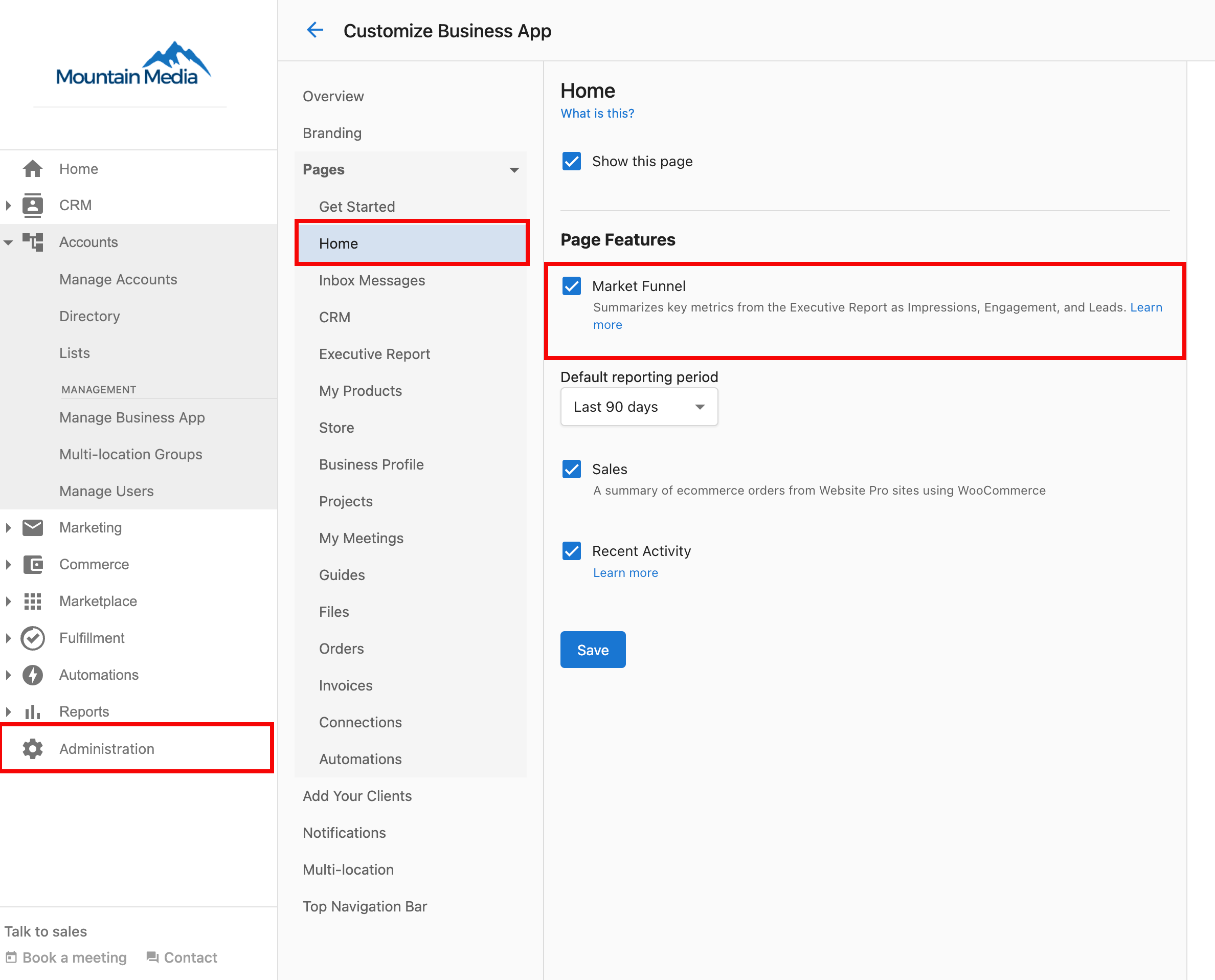Toggle the Show this page checkbox
This screenshot has width=1215, height=980.
[572, 162]
